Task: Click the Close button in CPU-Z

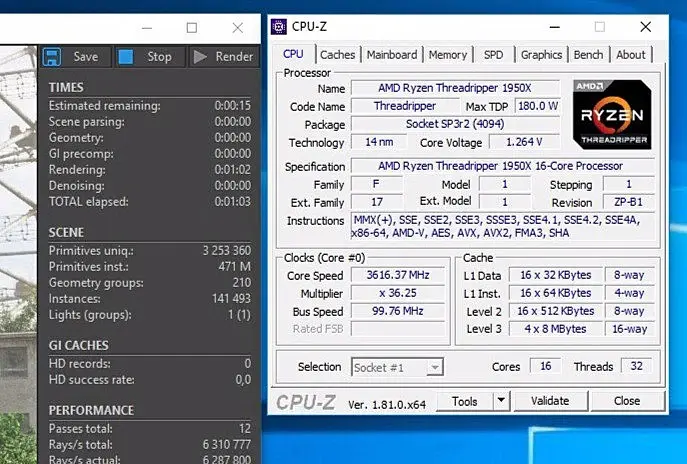Action: click(x=627, y=401)
